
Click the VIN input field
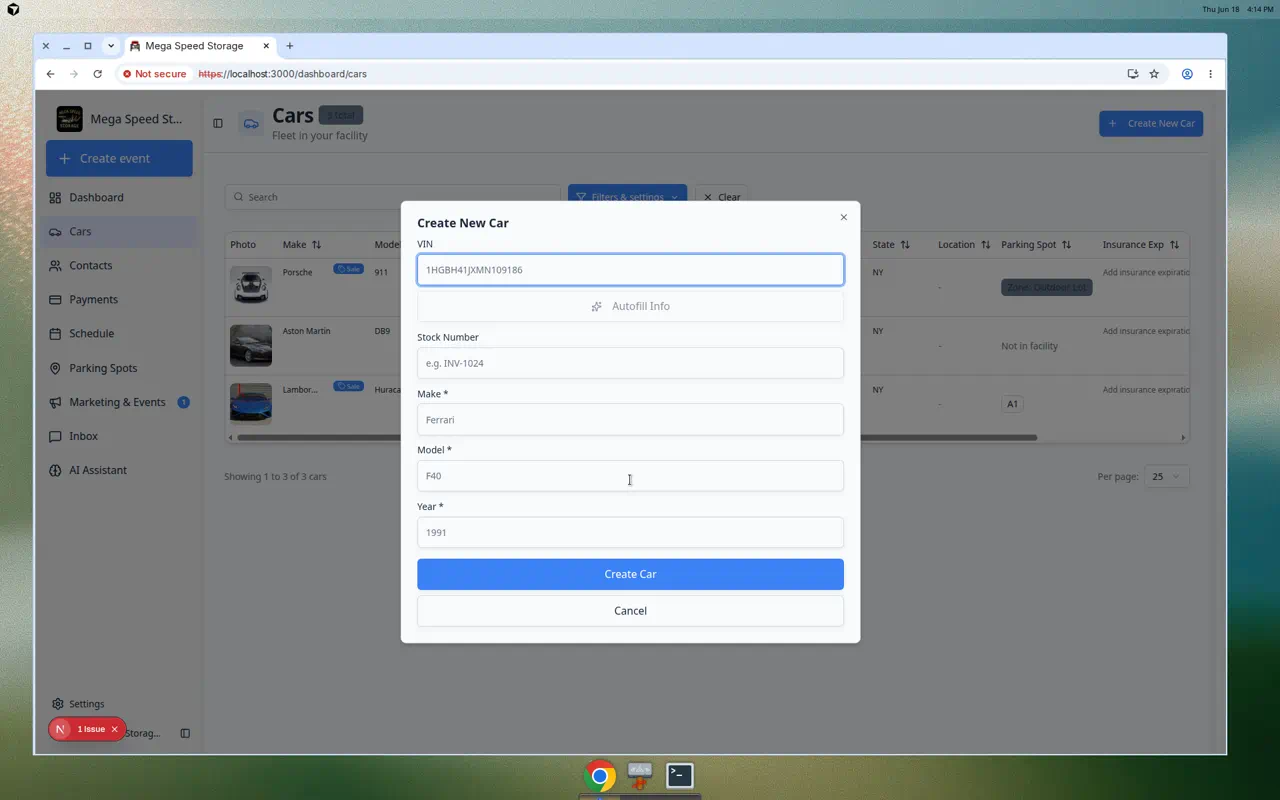(x=630, y=269)
